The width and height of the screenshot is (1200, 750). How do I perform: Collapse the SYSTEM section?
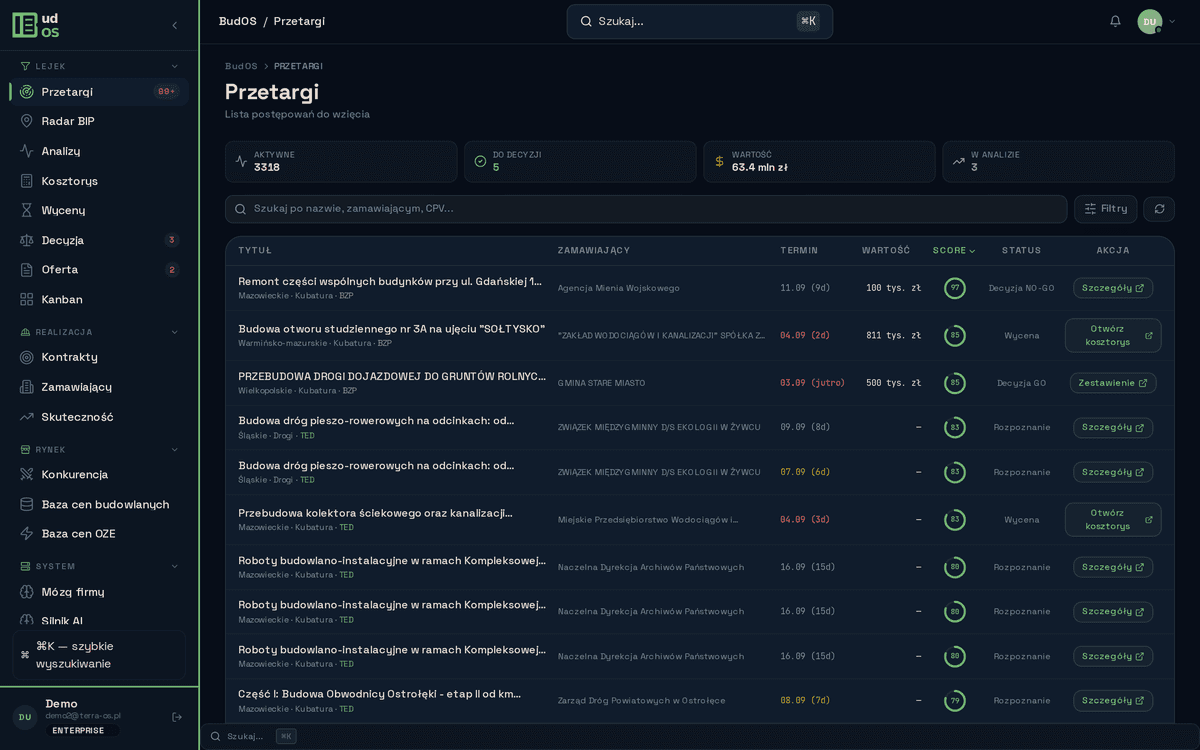175,566
